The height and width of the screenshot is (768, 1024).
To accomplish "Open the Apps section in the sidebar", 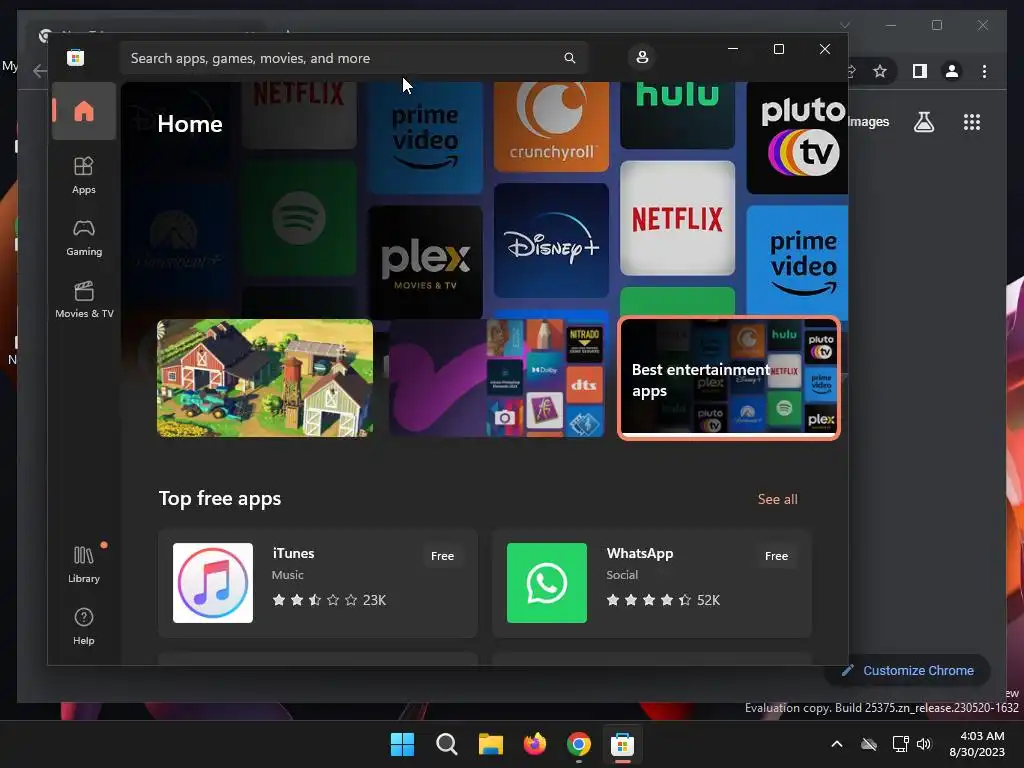I will coord(84,176).
